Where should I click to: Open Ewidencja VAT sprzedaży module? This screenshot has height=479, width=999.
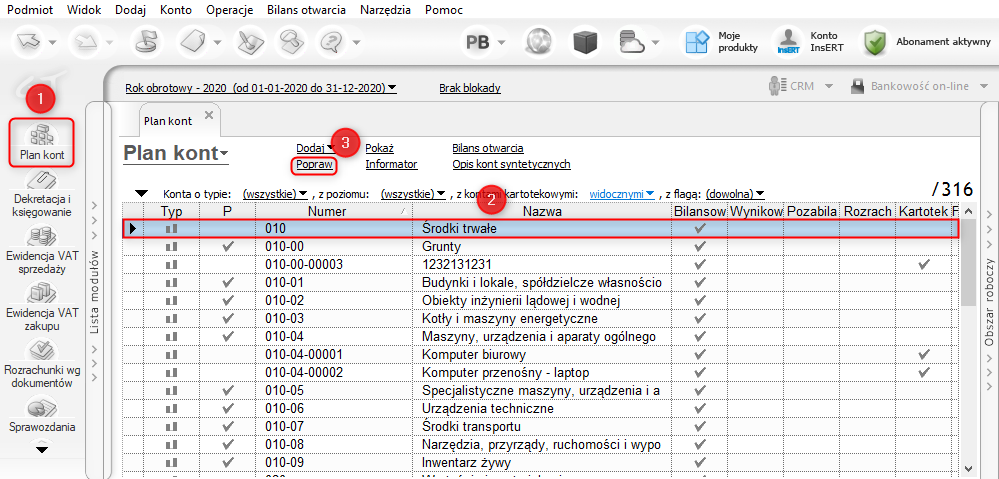pos(41,237)
